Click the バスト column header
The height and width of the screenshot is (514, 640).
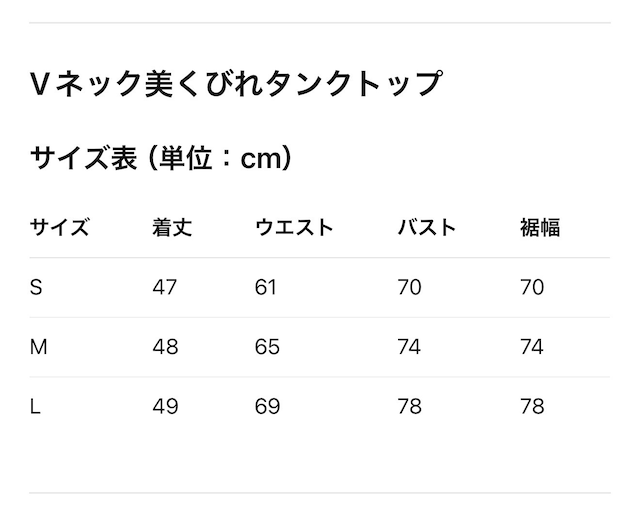pos(426,227)
